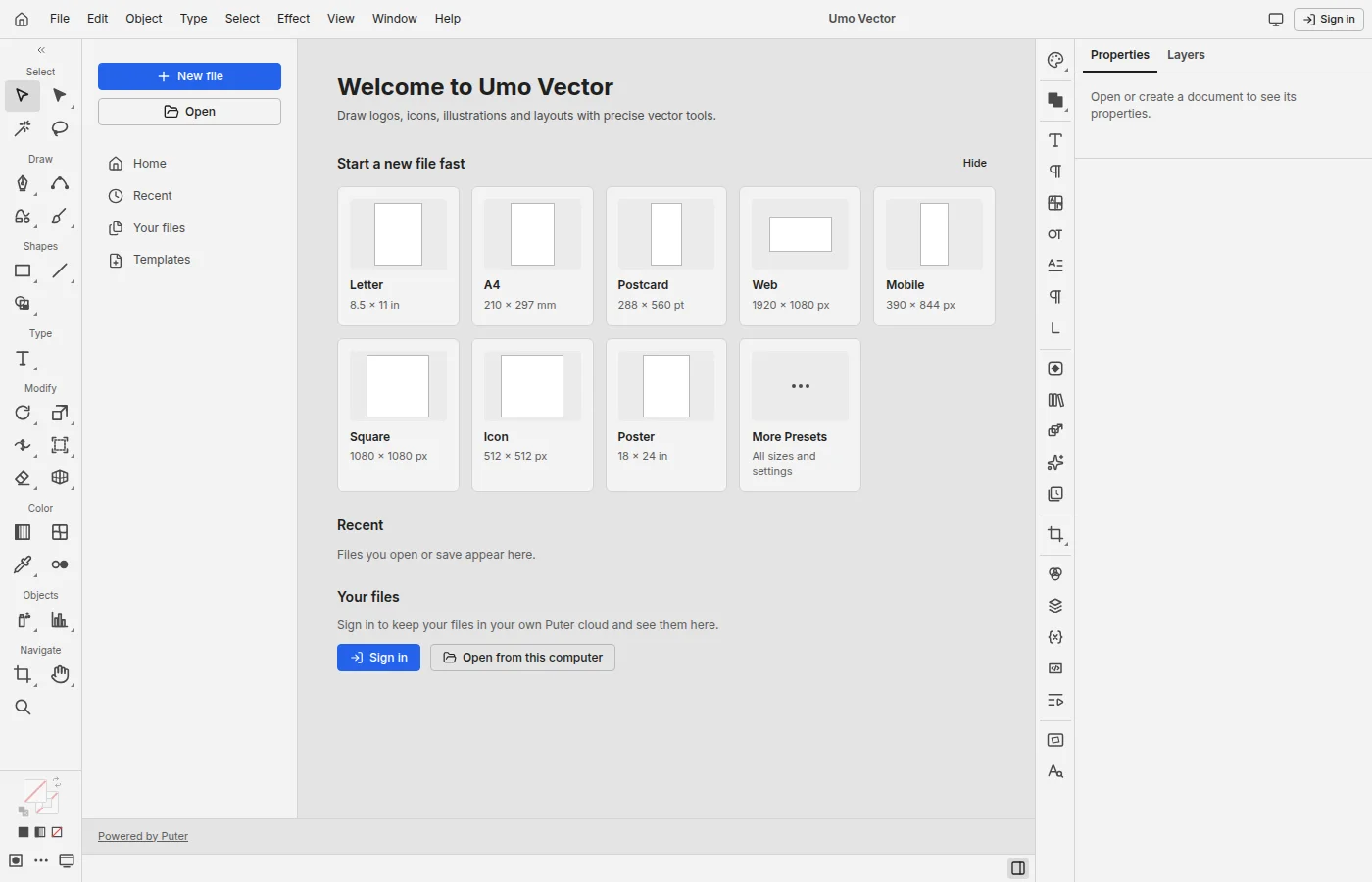Choose the Lasso tool

(60, 128)
